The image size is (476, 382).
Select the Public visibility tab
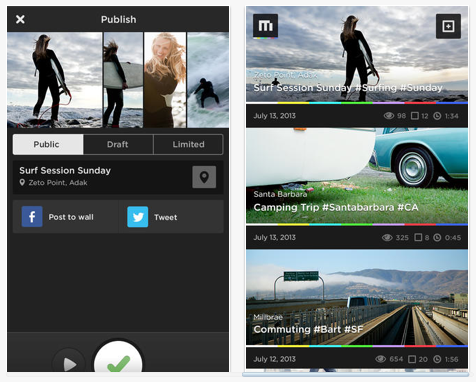pos(48,144)
